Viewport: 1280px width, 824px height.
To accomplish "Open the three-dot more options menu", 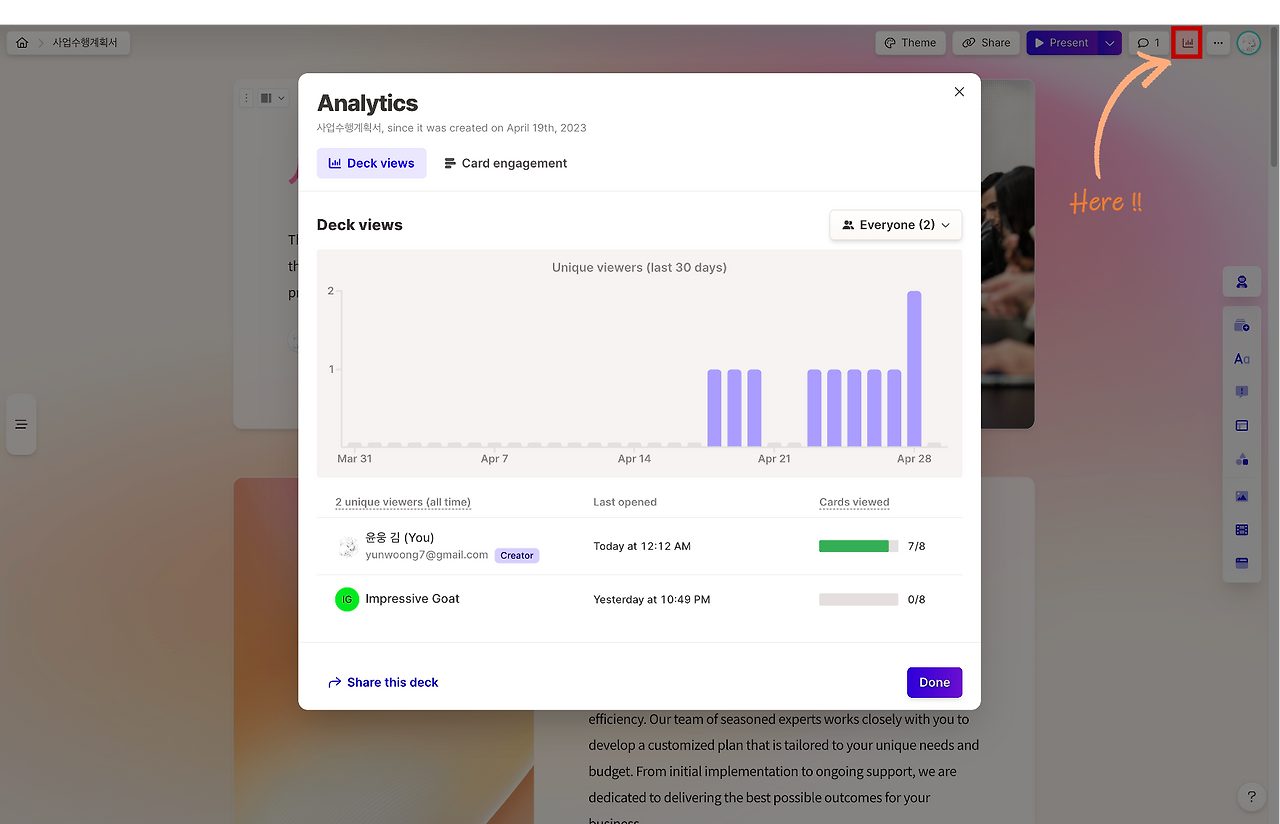I will click(x=1218, y=43).
